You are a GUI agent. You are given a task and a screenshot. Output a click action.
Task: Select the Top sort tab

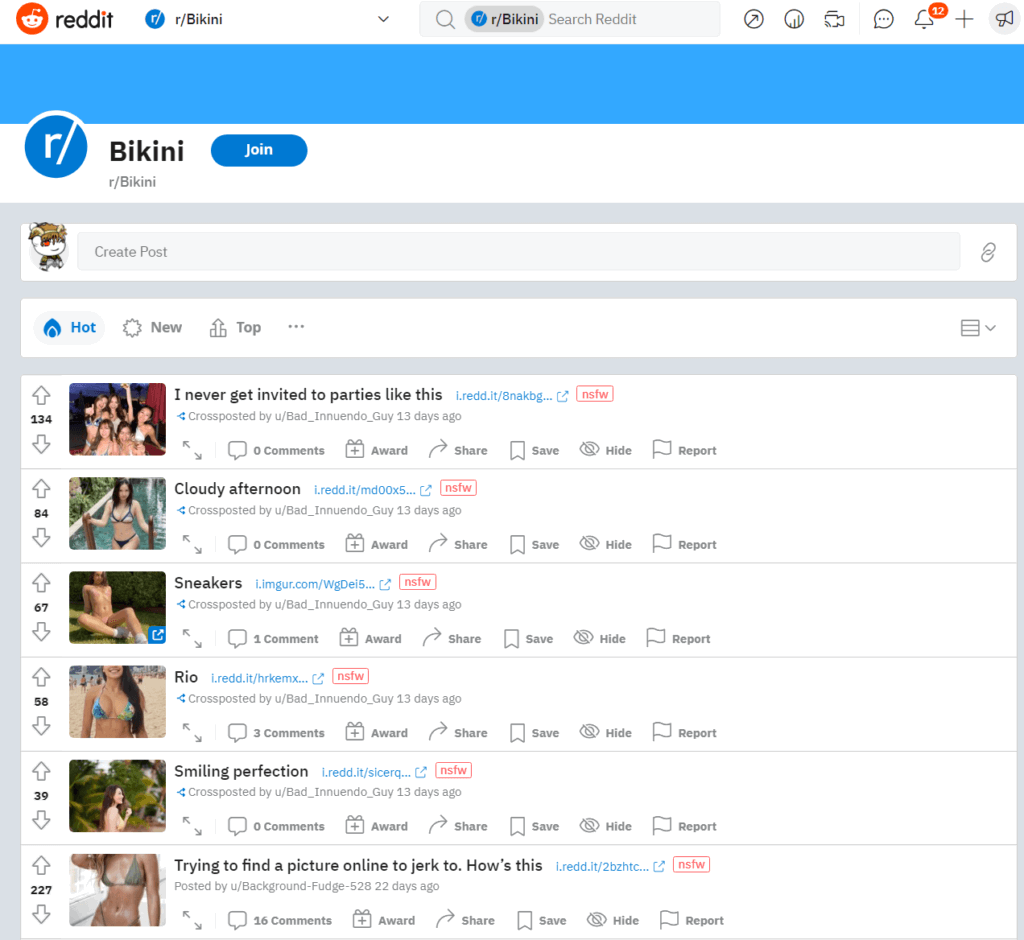click(x=235, y=327)
